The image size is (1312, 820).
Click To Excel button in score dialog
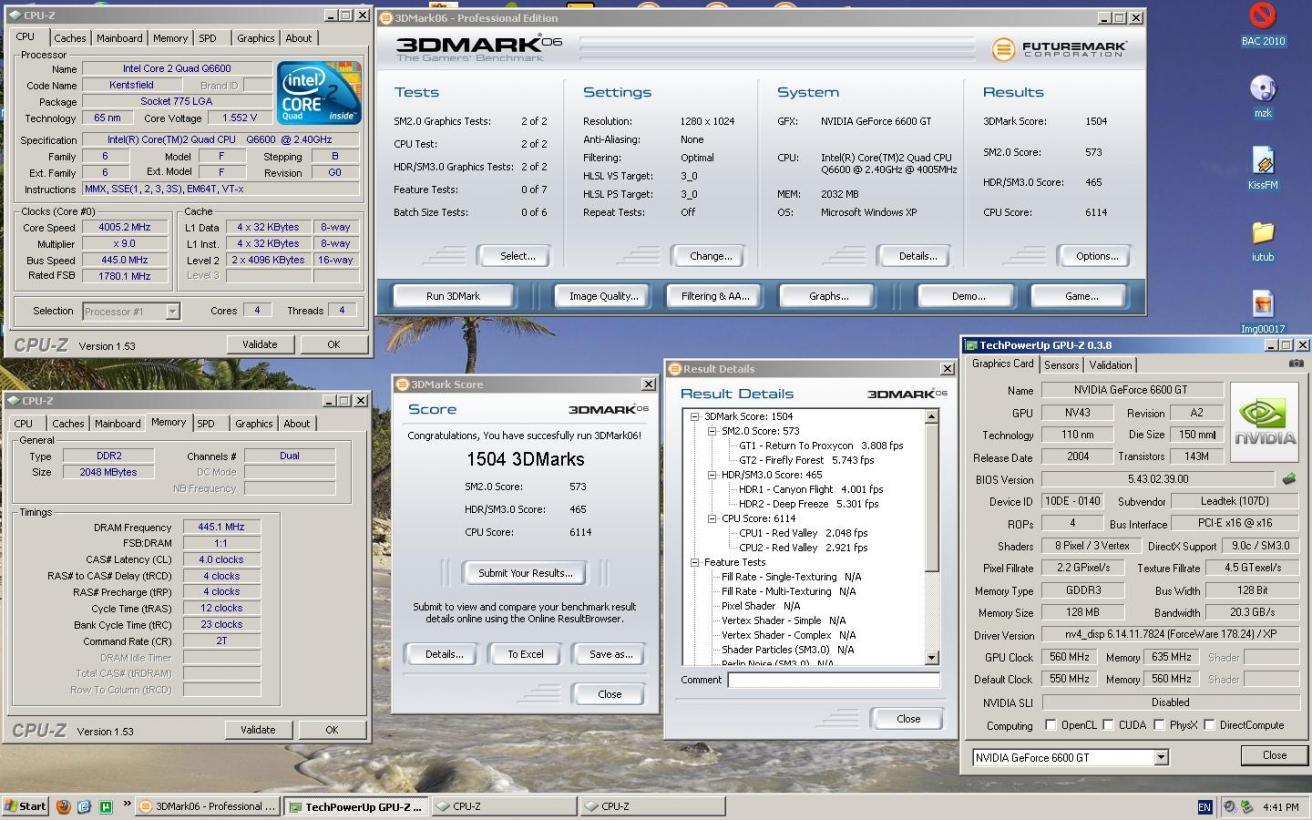[525, 654]
